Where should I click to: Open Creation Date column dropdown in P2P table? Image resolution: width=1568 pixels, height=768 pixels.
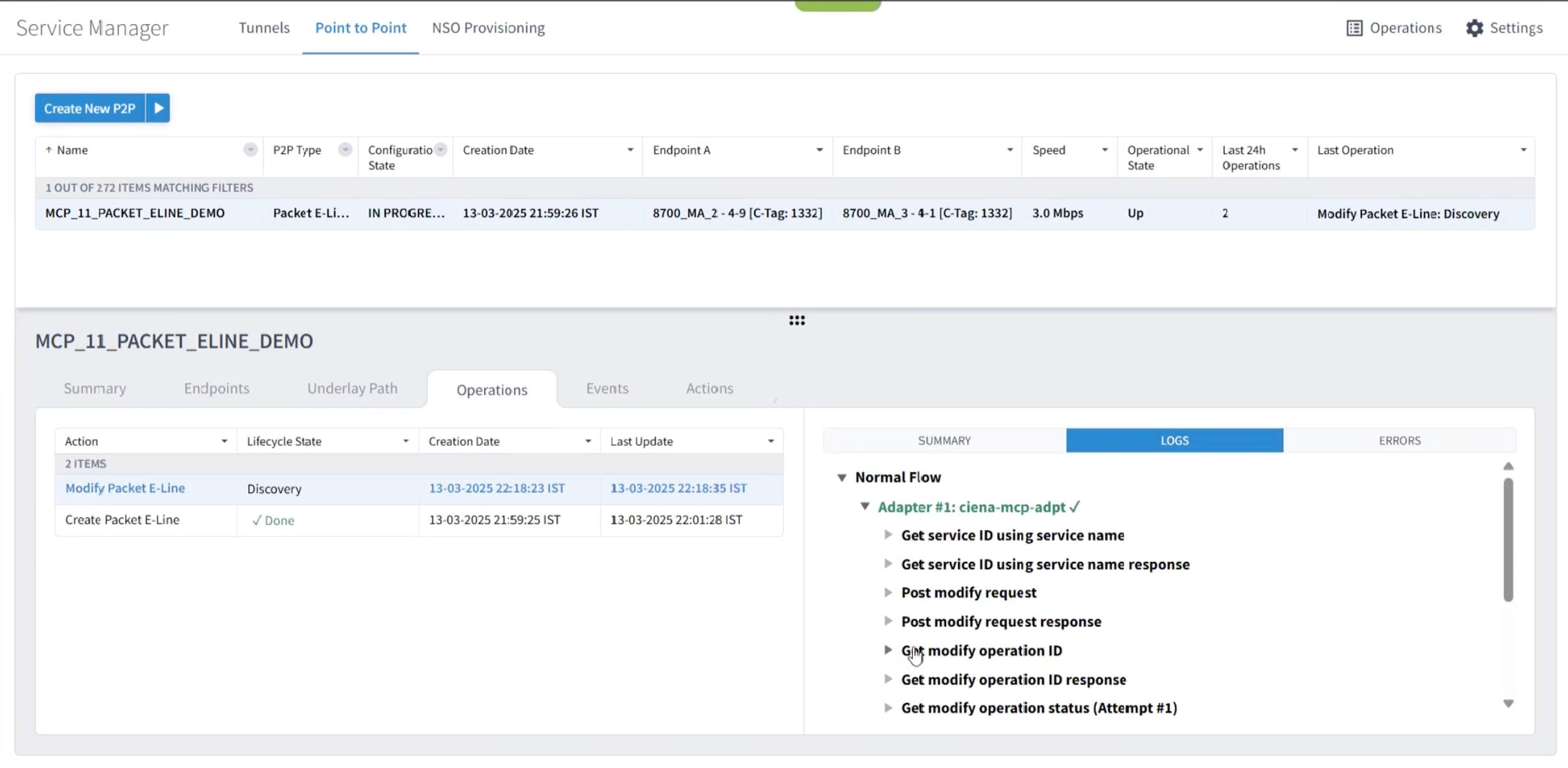[630, 150]
